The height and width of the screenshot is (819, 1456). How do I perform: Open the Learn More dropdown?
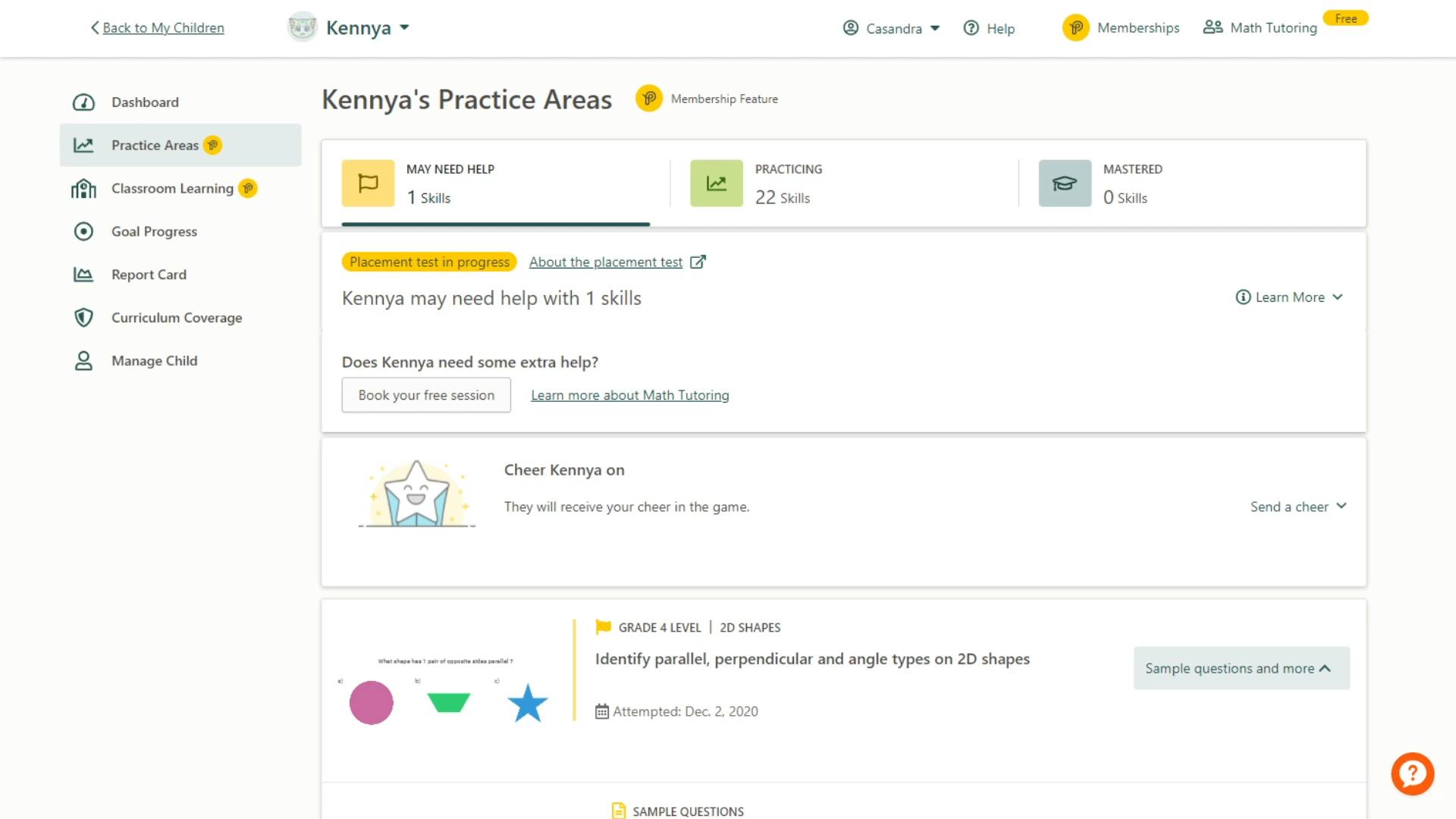[x=1290, y=297]
